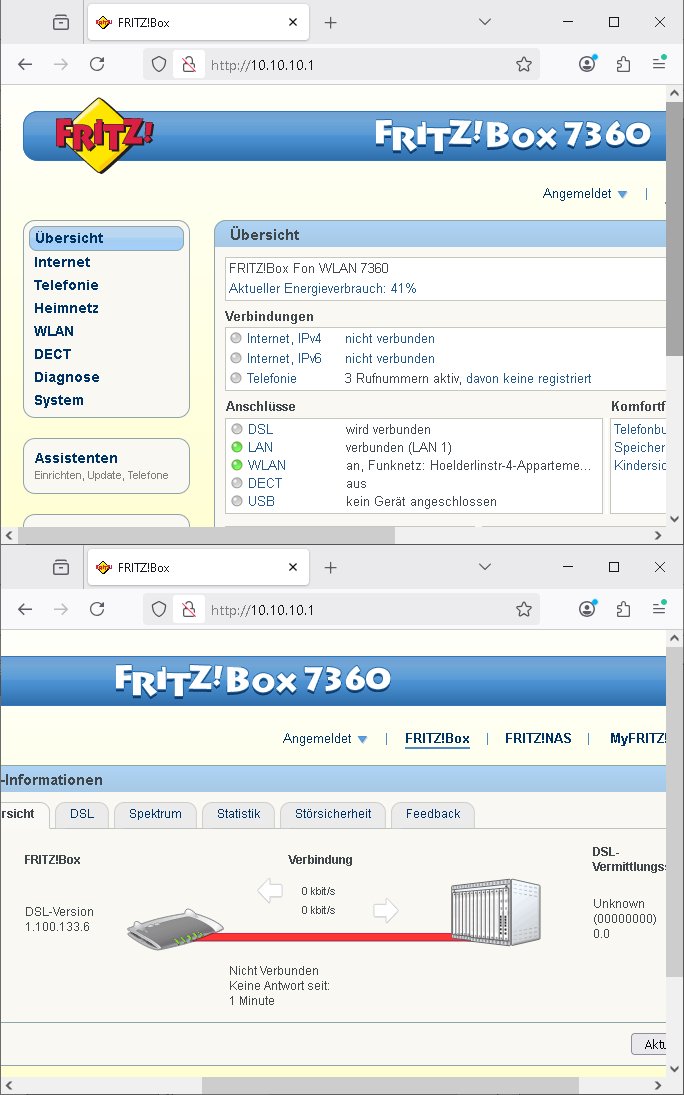Click the tracking protection shield in the lower window
684x1095 pixels.
click(158, 609)
